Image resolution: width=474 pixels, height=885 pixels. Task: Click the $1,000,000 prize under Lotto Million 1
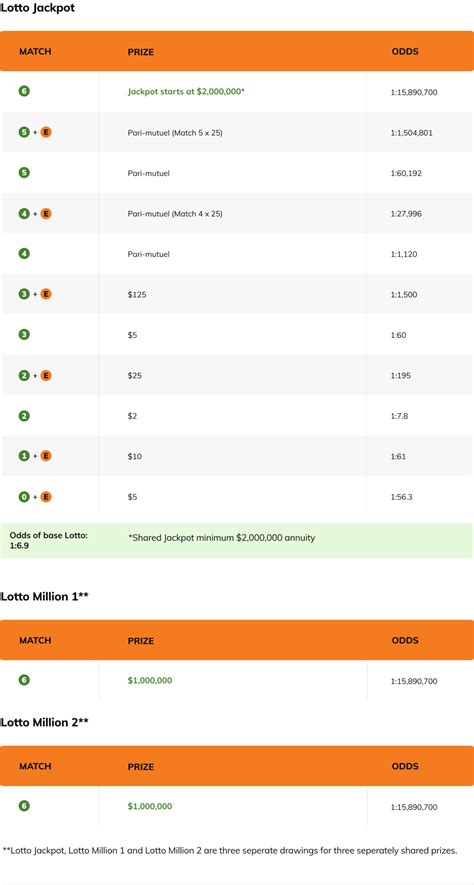tap(150, 681)
